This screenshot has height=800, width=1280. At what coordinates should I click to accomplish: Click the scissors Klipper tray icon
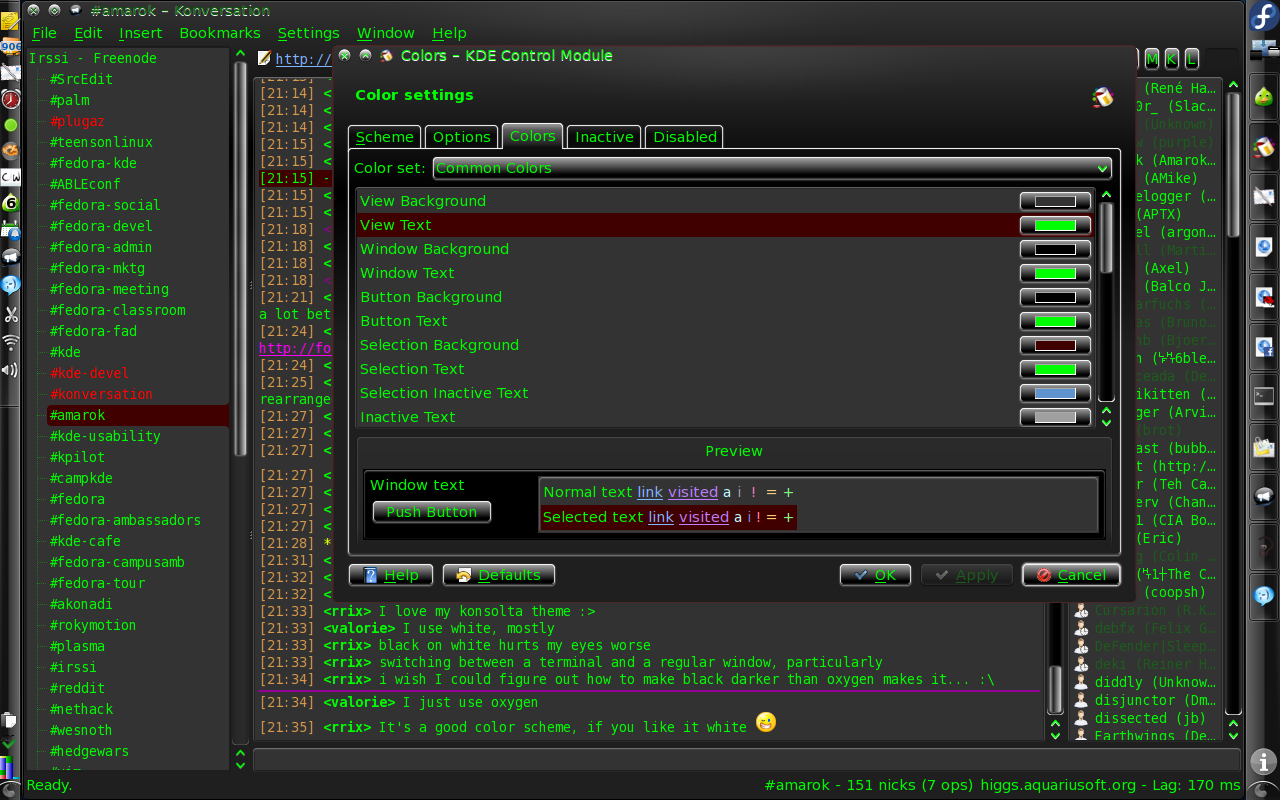point(10,314)
